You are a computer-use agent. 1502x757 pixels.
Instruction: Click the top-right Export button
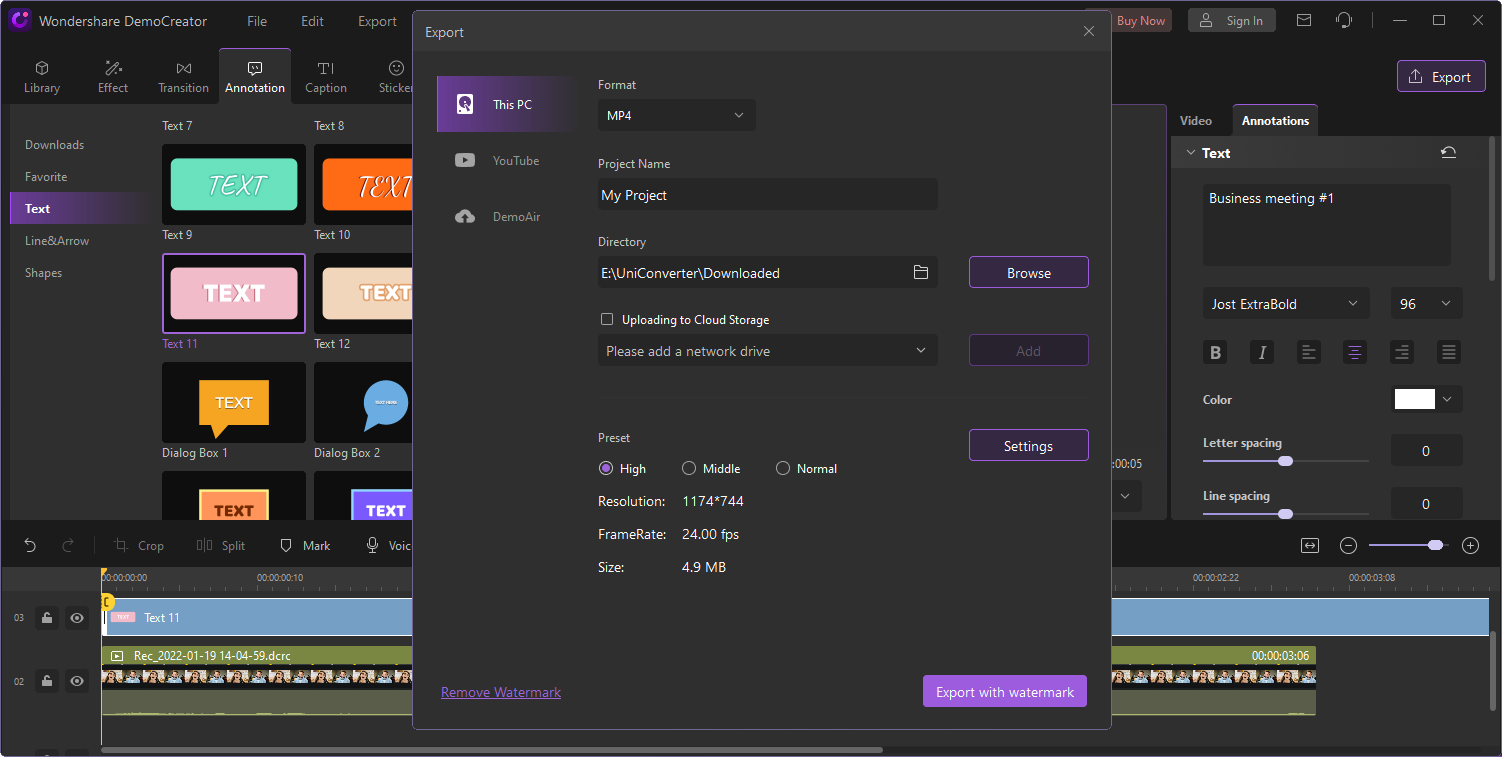(1441, 77)
